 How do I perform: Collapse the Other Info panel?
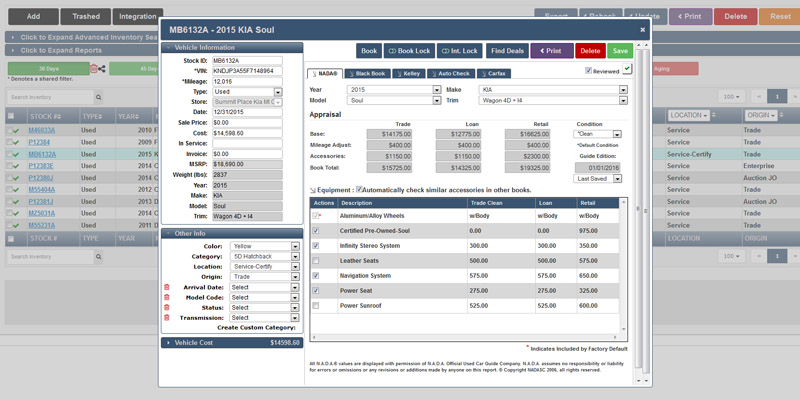232,233
